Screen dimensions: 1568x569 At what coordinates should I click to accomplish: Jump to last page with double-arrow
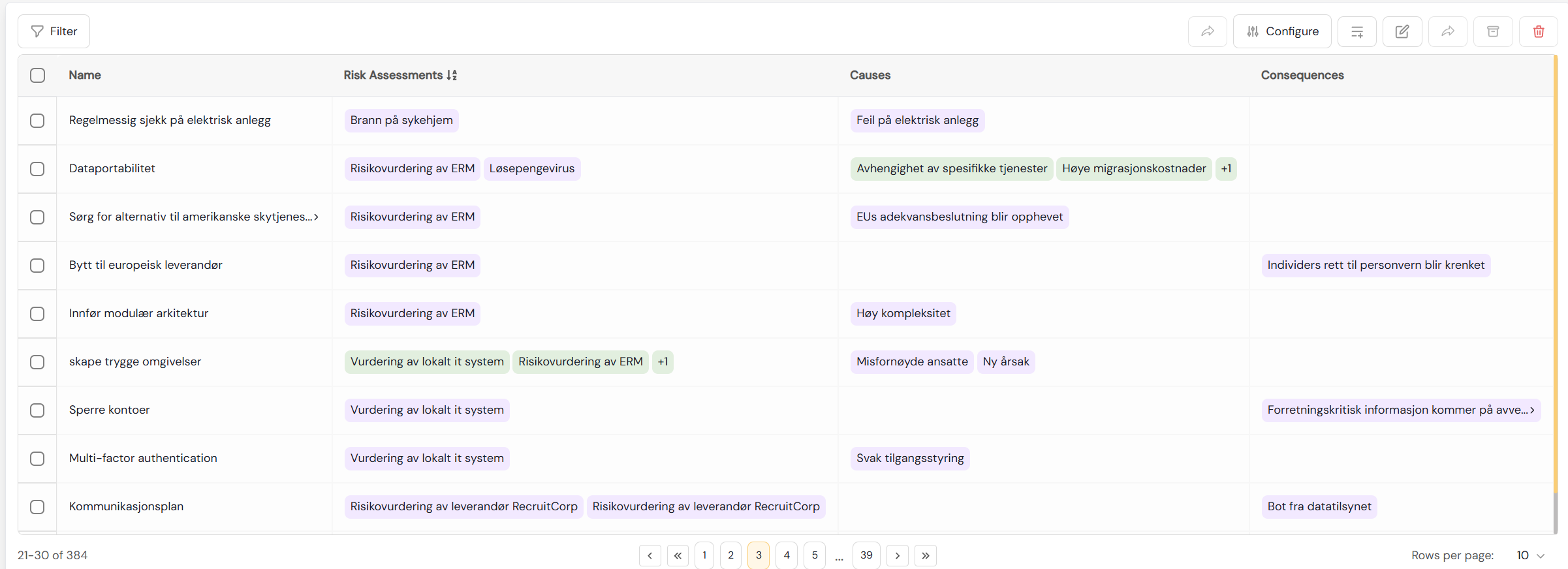pyautogui.click(x=925, y=555)
